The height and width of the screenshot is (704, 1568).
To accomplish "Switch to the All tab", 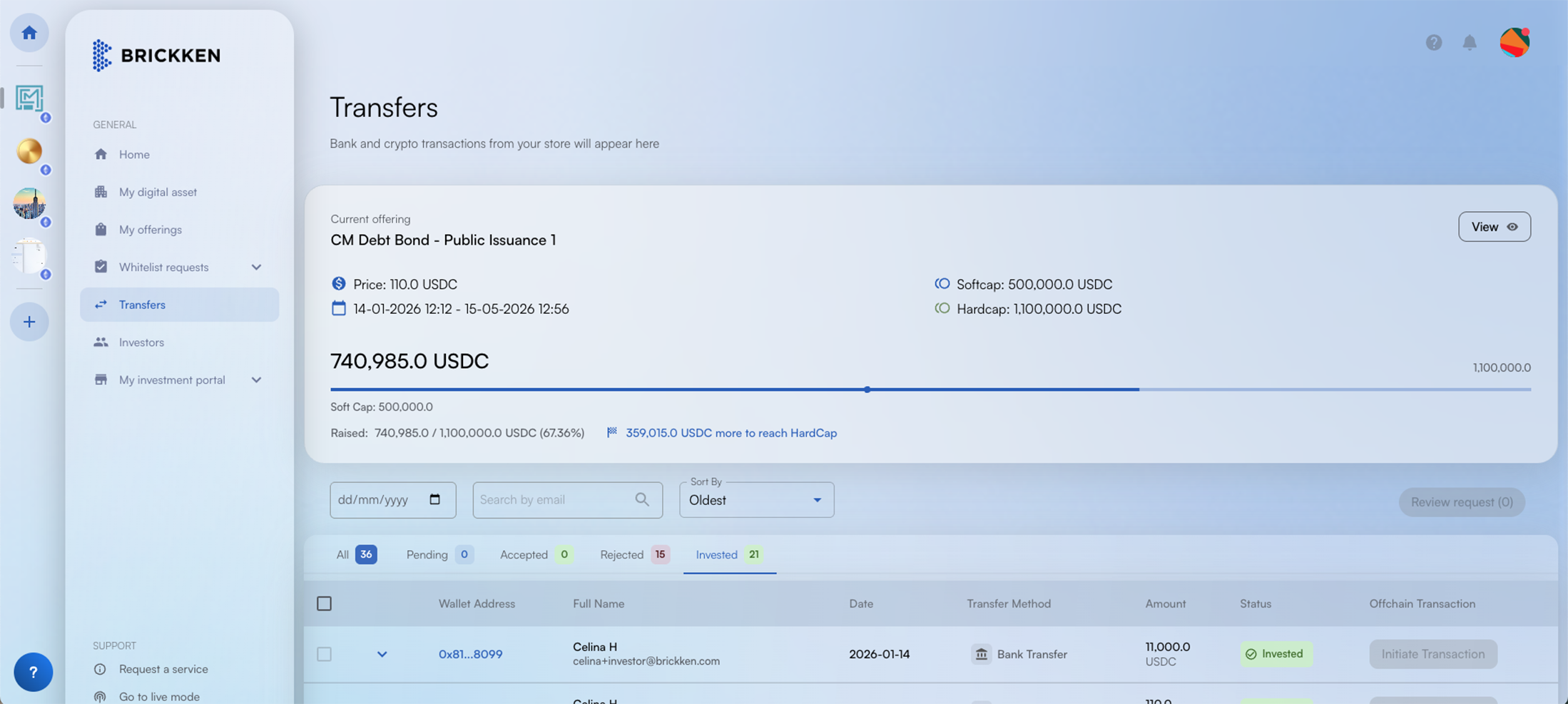I will 356,554.
